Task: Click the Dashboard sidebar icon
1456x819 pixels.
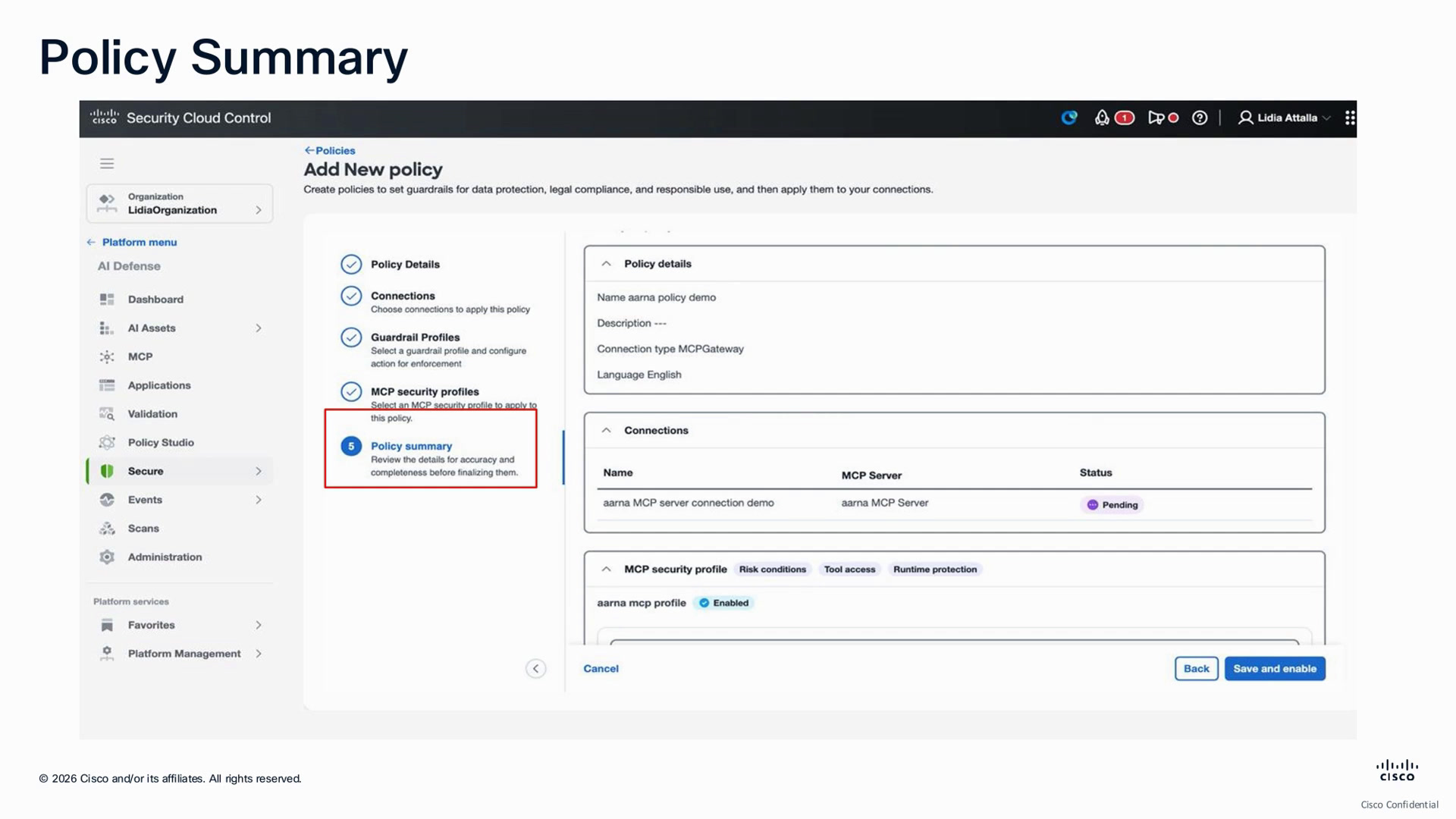Action: tap(107, 300)
